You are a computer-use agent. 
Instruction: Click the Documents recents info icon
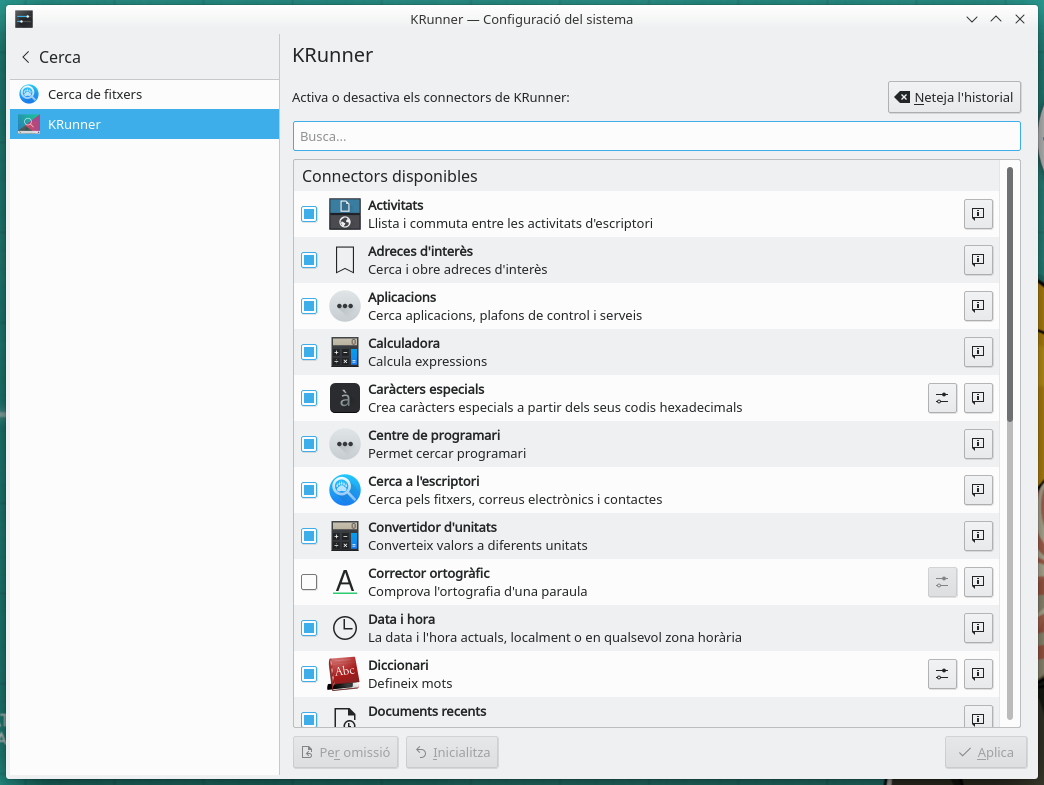(x=978, y=718)
